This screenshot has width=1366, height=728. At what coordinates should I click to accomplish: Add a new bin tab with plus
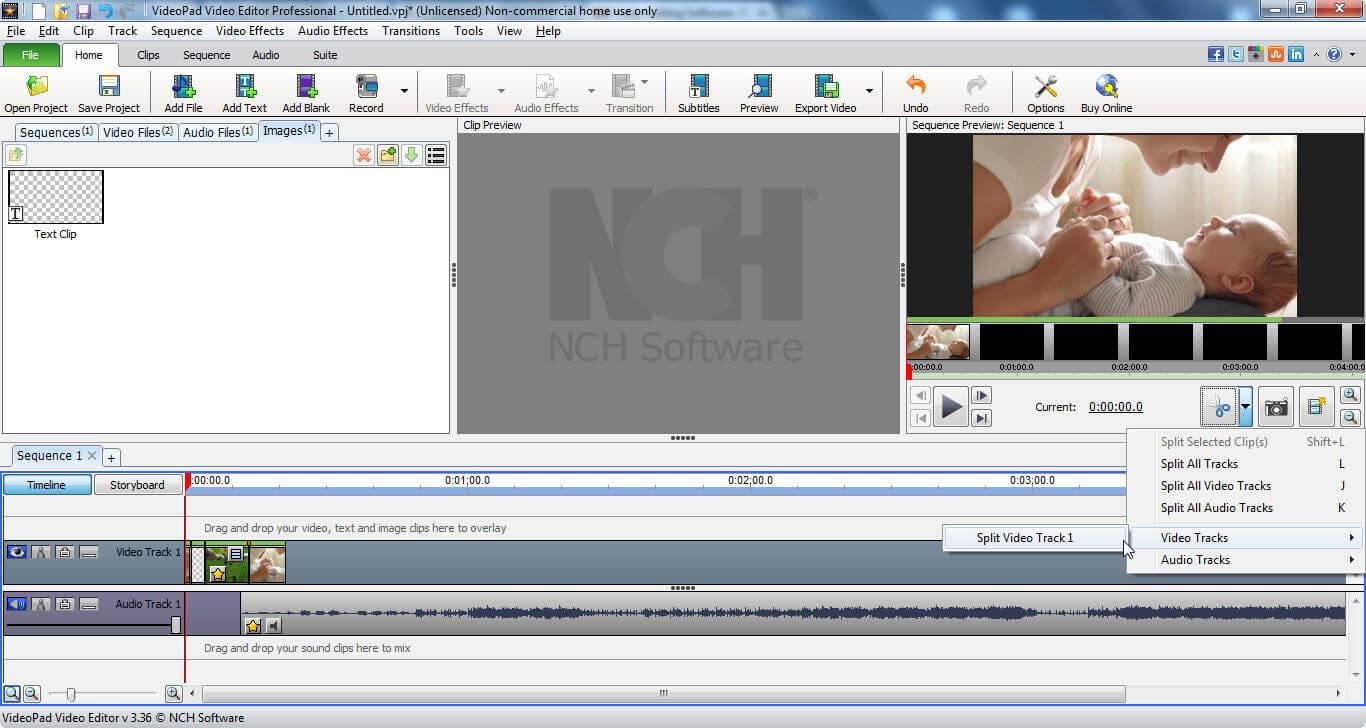pyautogui.click(x=329, y=132)
